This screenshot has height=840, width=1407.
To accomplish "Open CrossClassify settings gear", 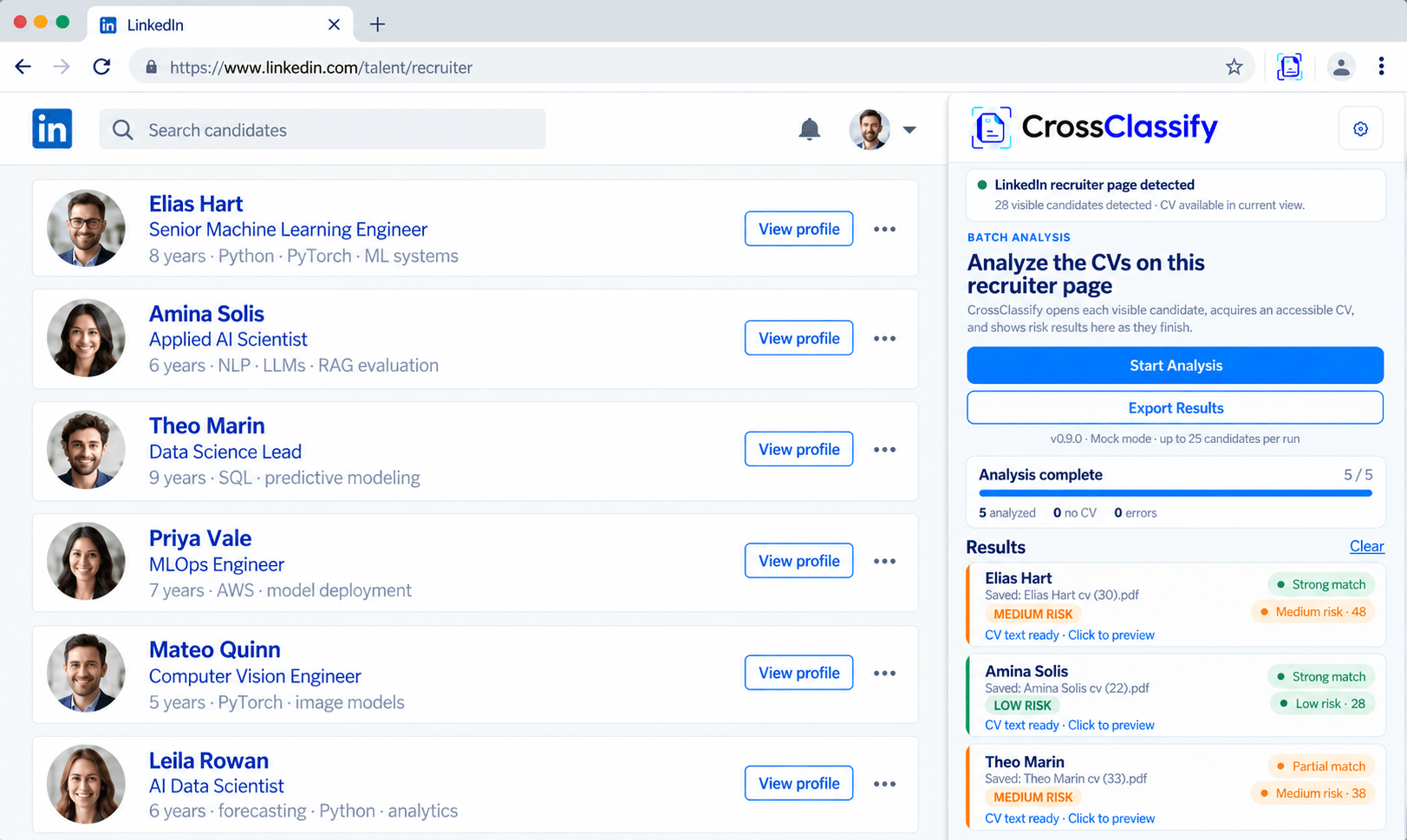I will [x=1360, y=129].
